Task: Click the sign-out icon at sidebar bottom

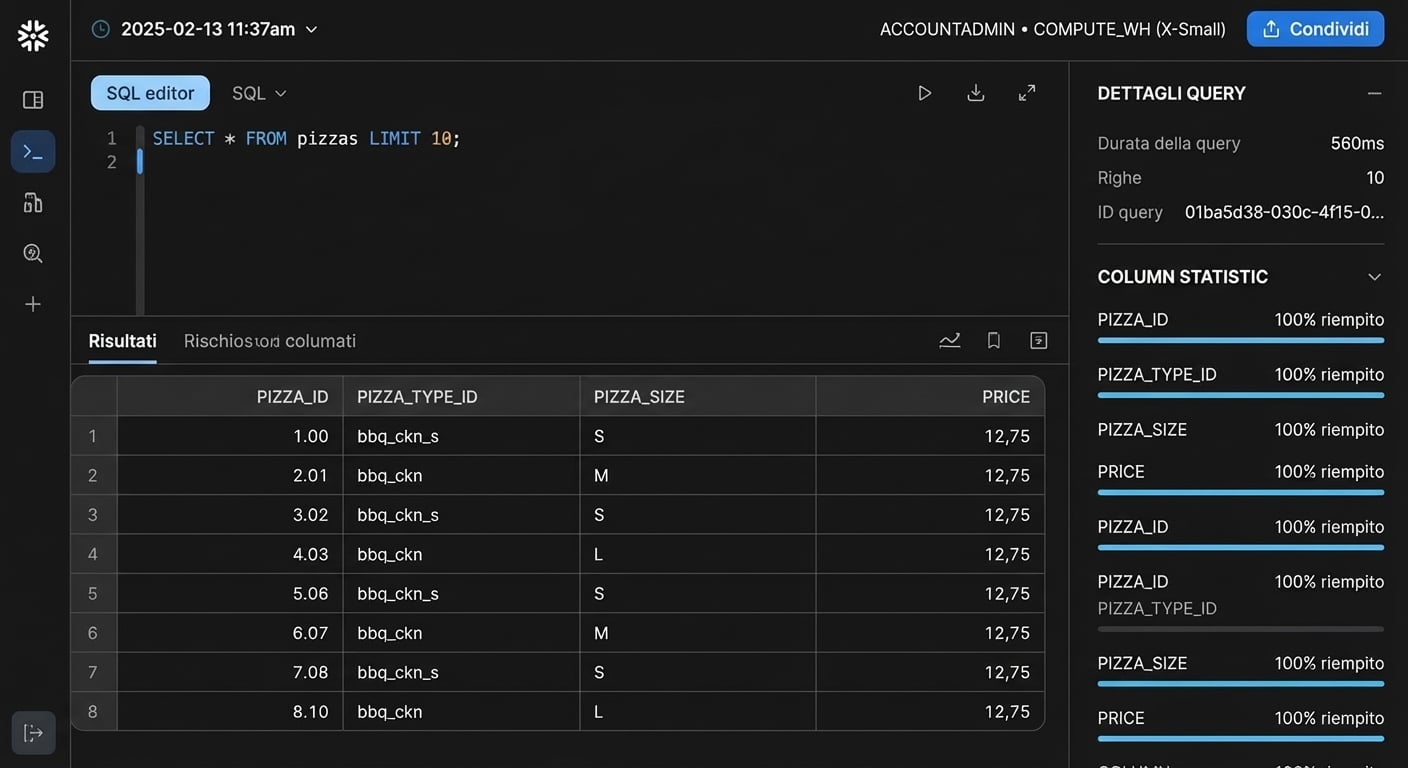Action: pyautogui.click(x=33, y=733)
